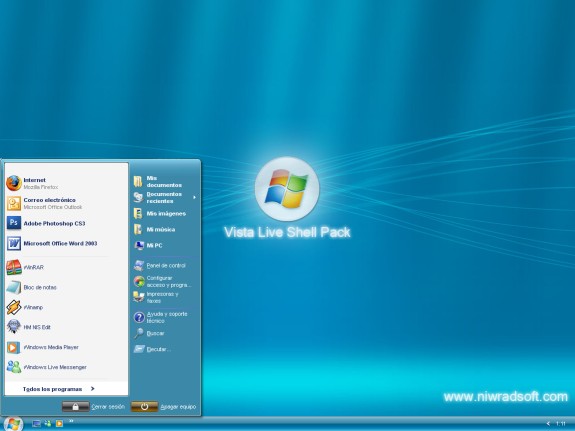
Task: Click the Windows Start orb on the taskbar
Action: [x=14, y=424]
